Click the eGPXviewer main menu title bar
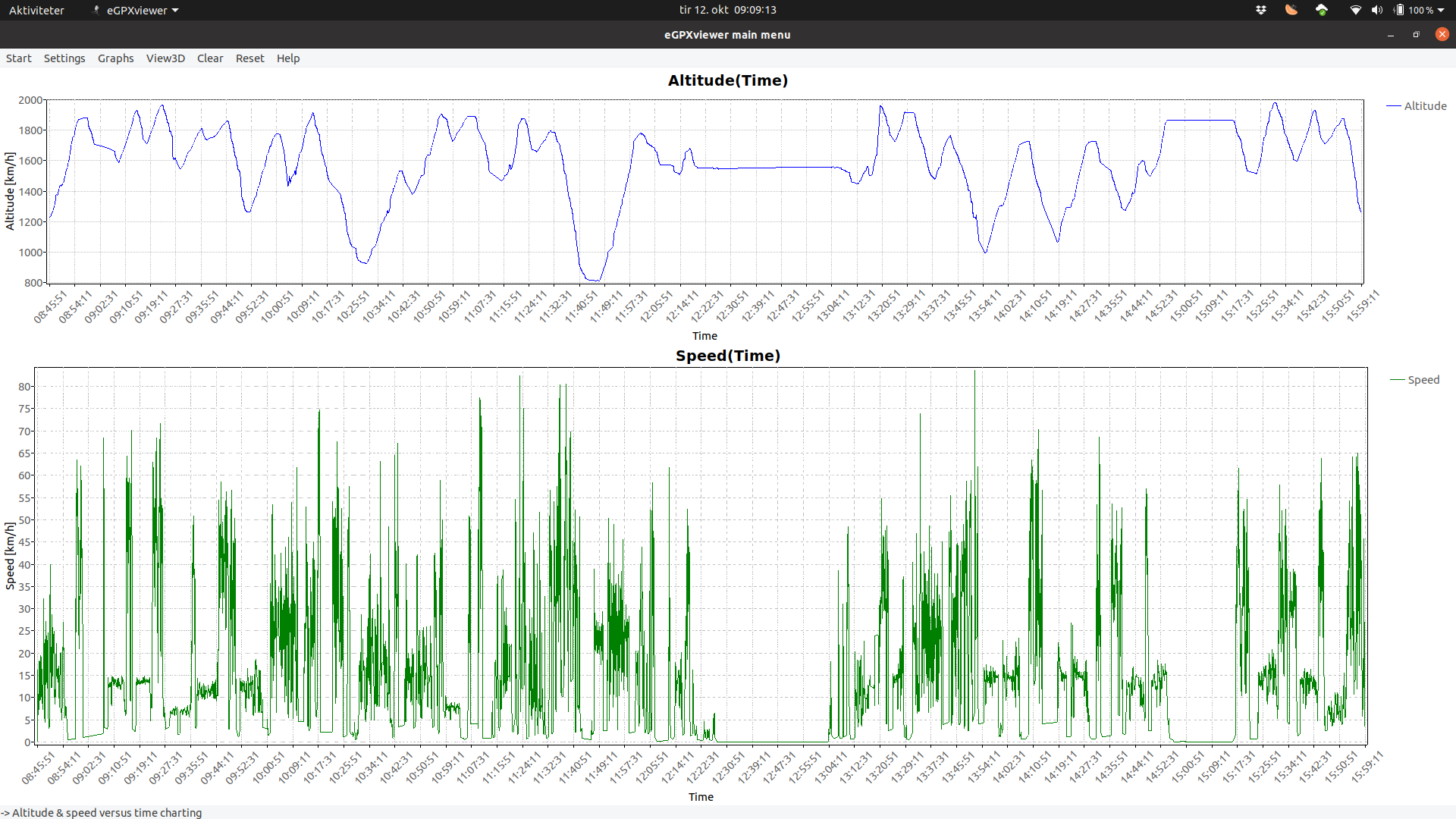1456x819 pixels. [x=727, y=35]
